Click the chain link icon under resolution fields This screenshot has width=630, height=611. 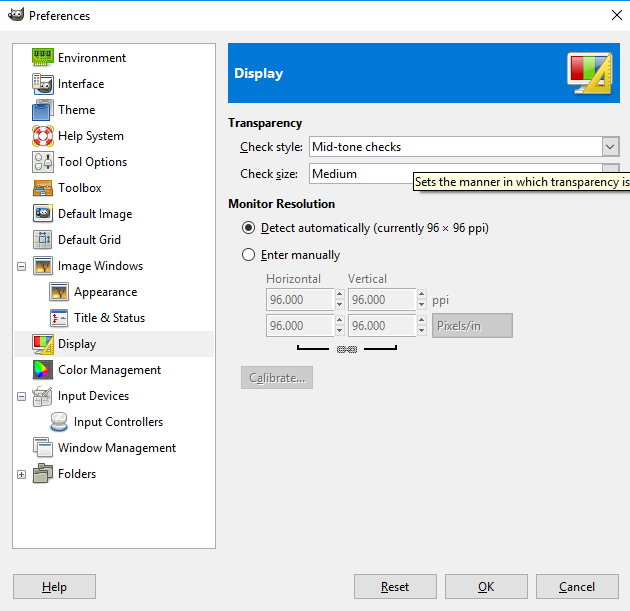point(347,349)
